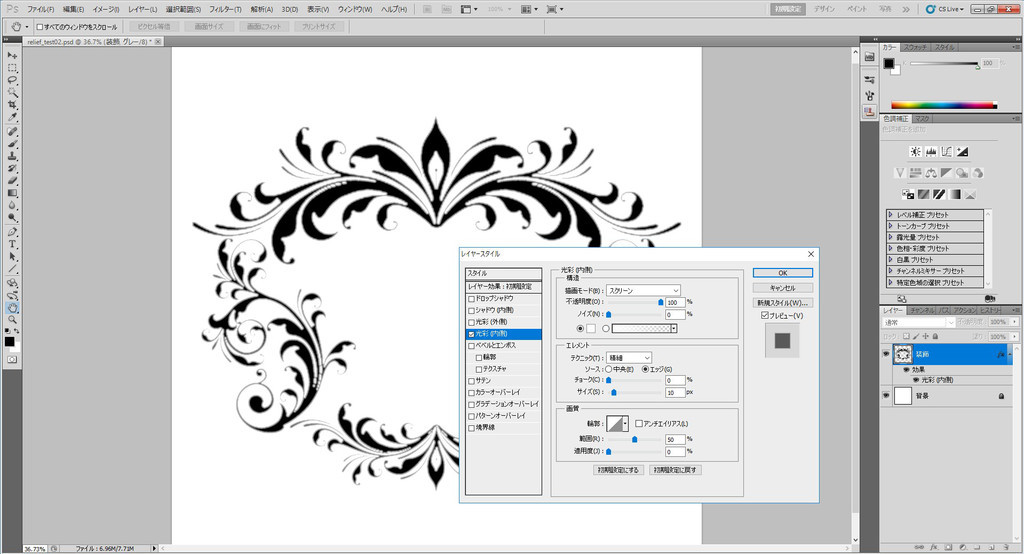Open the 輪郭 contour picker dropdown
1024x554 pixels.
pyautogui.click(x=625, y=424)
